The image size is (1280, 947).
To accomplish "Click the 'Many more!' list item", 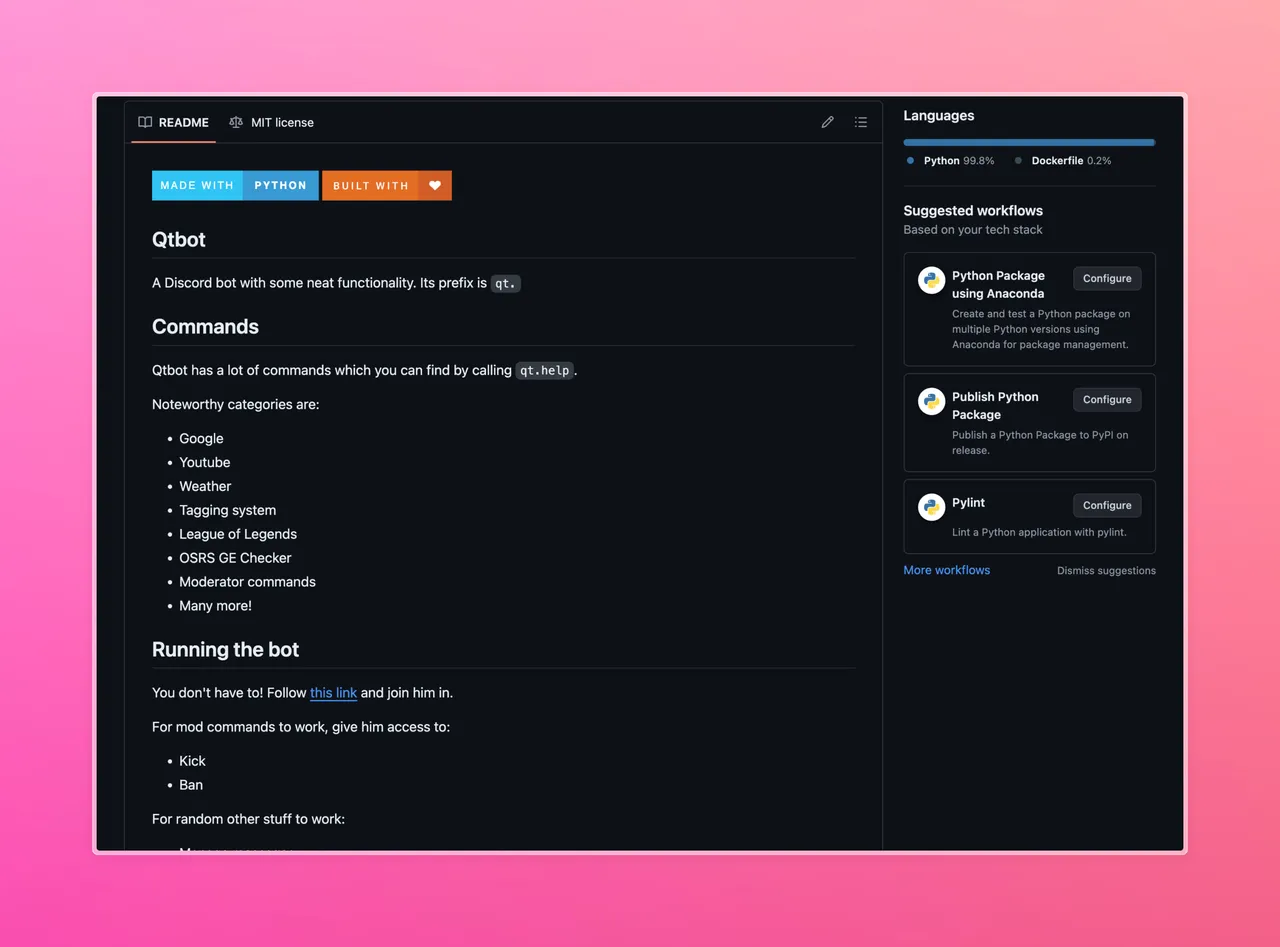I will point(215,606).
